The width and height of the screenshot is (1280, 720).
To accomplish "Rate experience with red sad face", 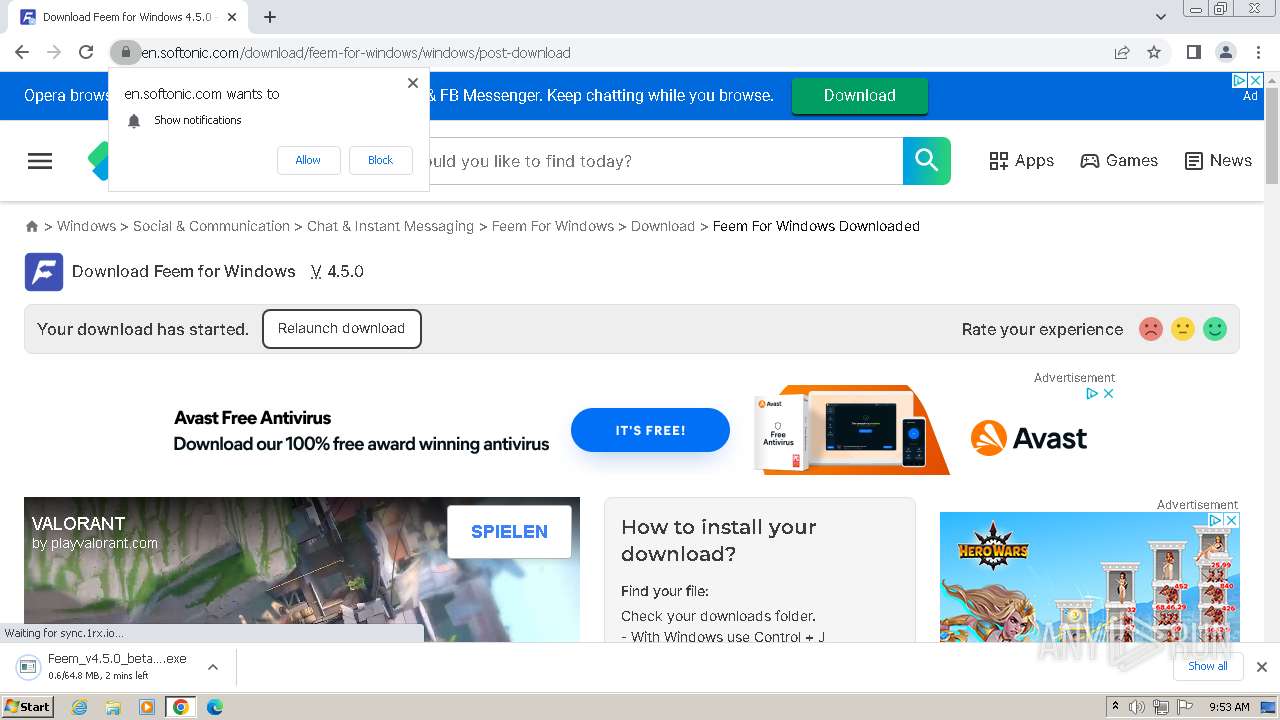I will (x=1151, y=329).
